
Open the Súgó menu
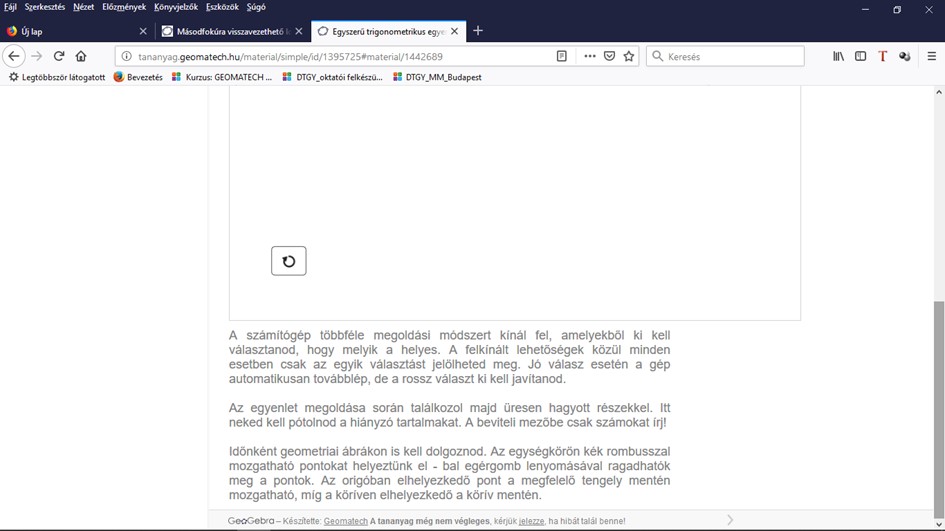click(x=256, y=7)
